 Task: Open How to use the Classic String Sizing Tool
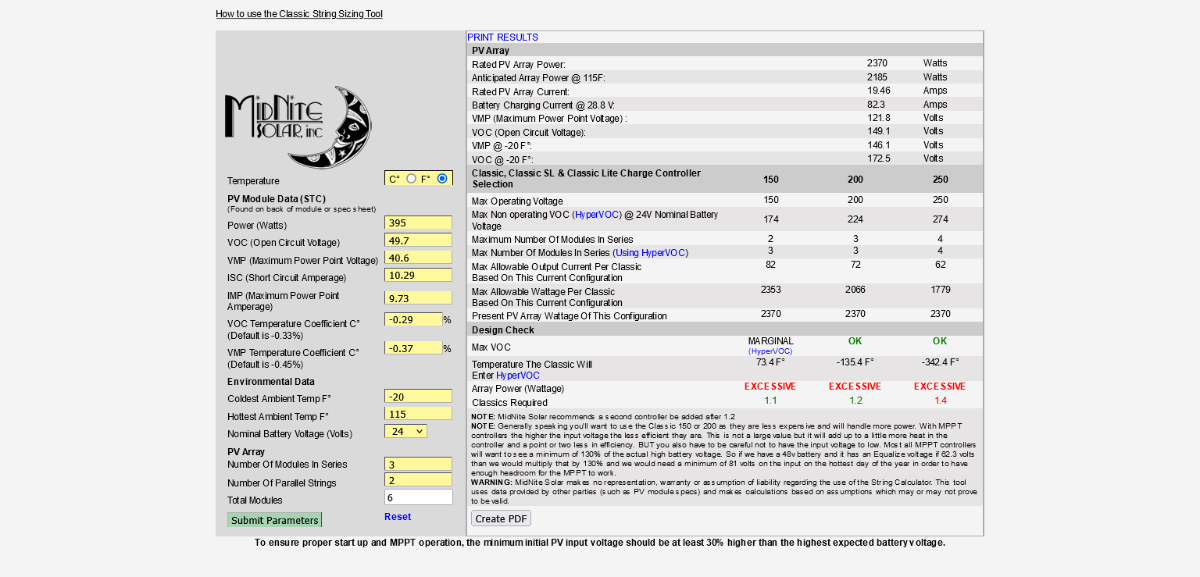pyautogui.click(x=299, y=14)
